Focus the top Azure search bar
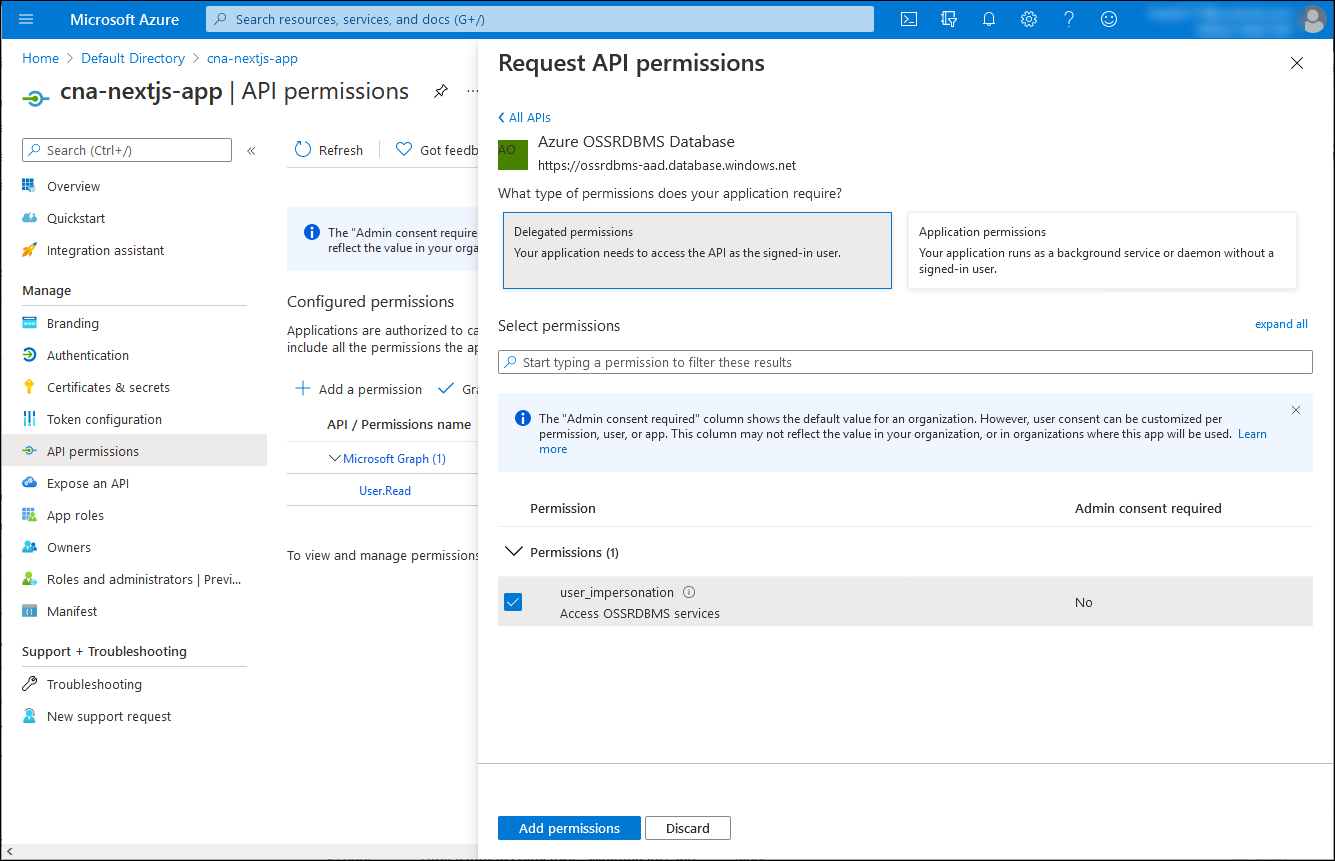The height and width of the screenshot is (861, 1335). tap(540, 19)
